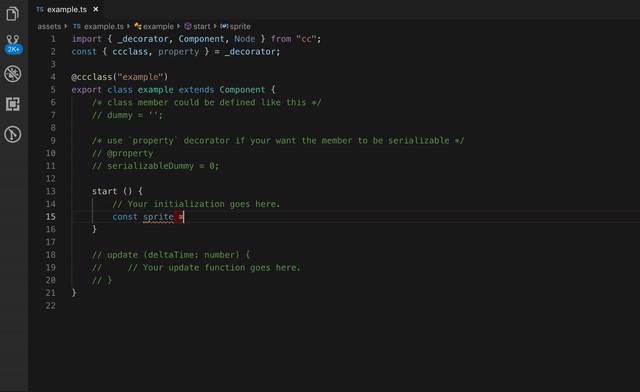Image resolution: width=640 pixels, height=392 pixels.
Task: Click the closing brace on line 21
Action: coord(74,293)
